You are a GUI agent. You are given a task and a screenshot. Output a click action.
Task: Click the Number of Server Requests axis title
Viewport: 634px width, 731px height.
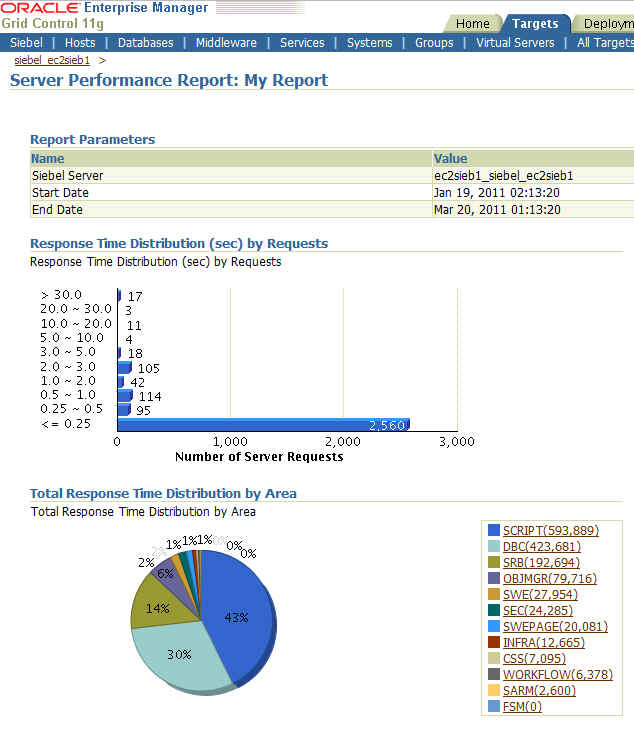tap(259, 457)
